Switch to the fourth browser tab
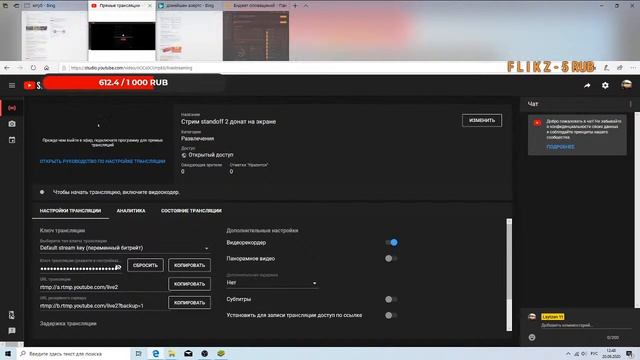 click(256, 6)
